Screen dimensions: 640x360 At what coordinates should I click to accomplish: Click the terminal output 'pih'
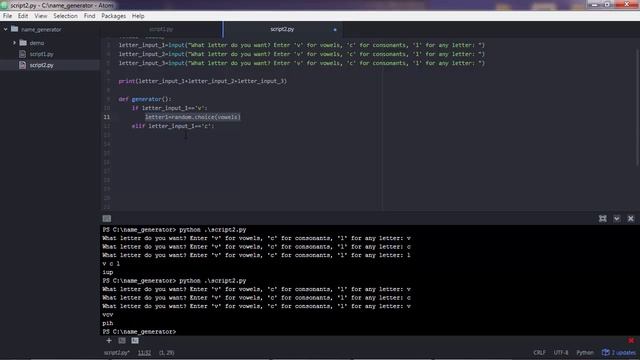point(108,323)
